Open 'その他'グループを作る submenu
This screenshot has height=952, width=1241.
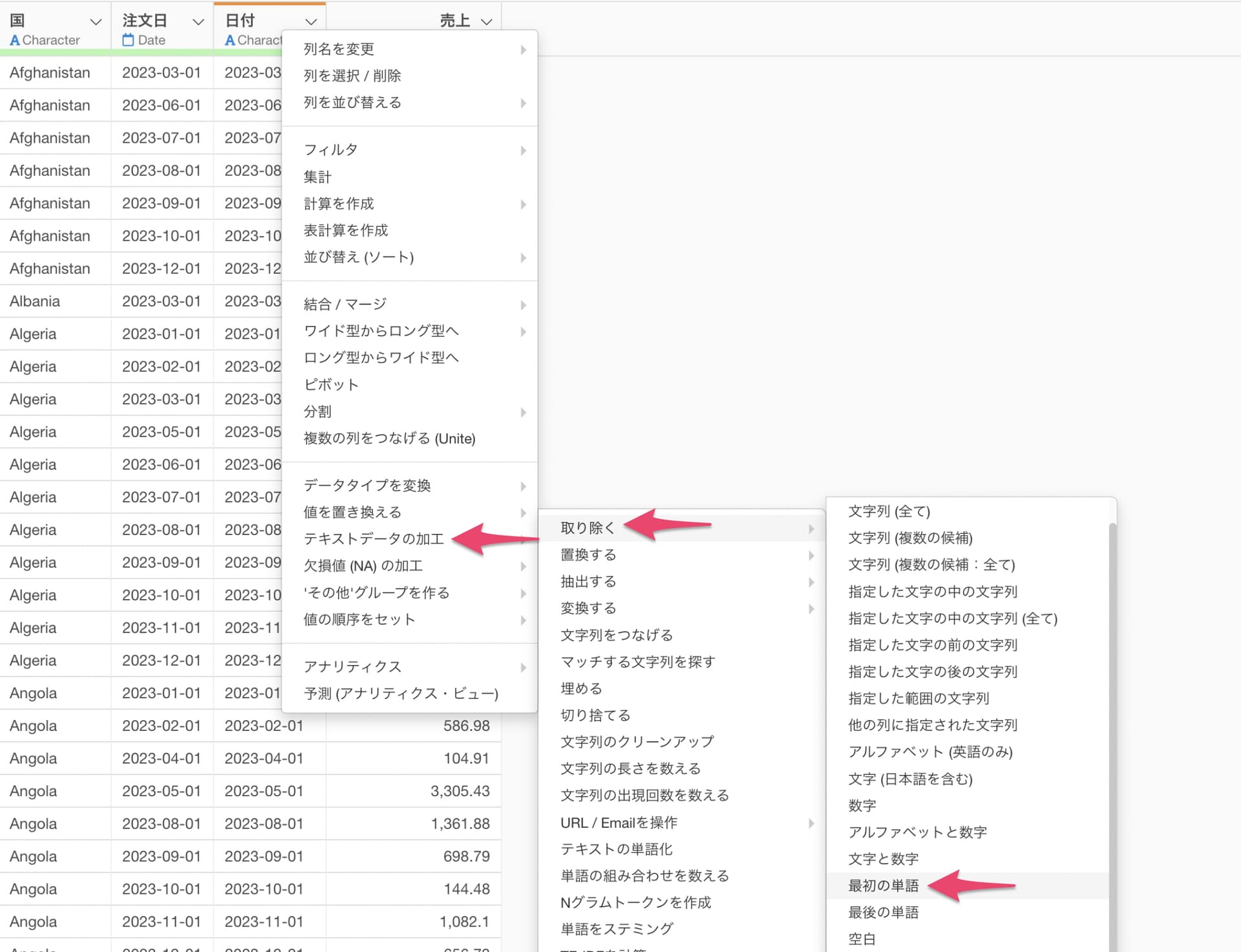point(410,593)
